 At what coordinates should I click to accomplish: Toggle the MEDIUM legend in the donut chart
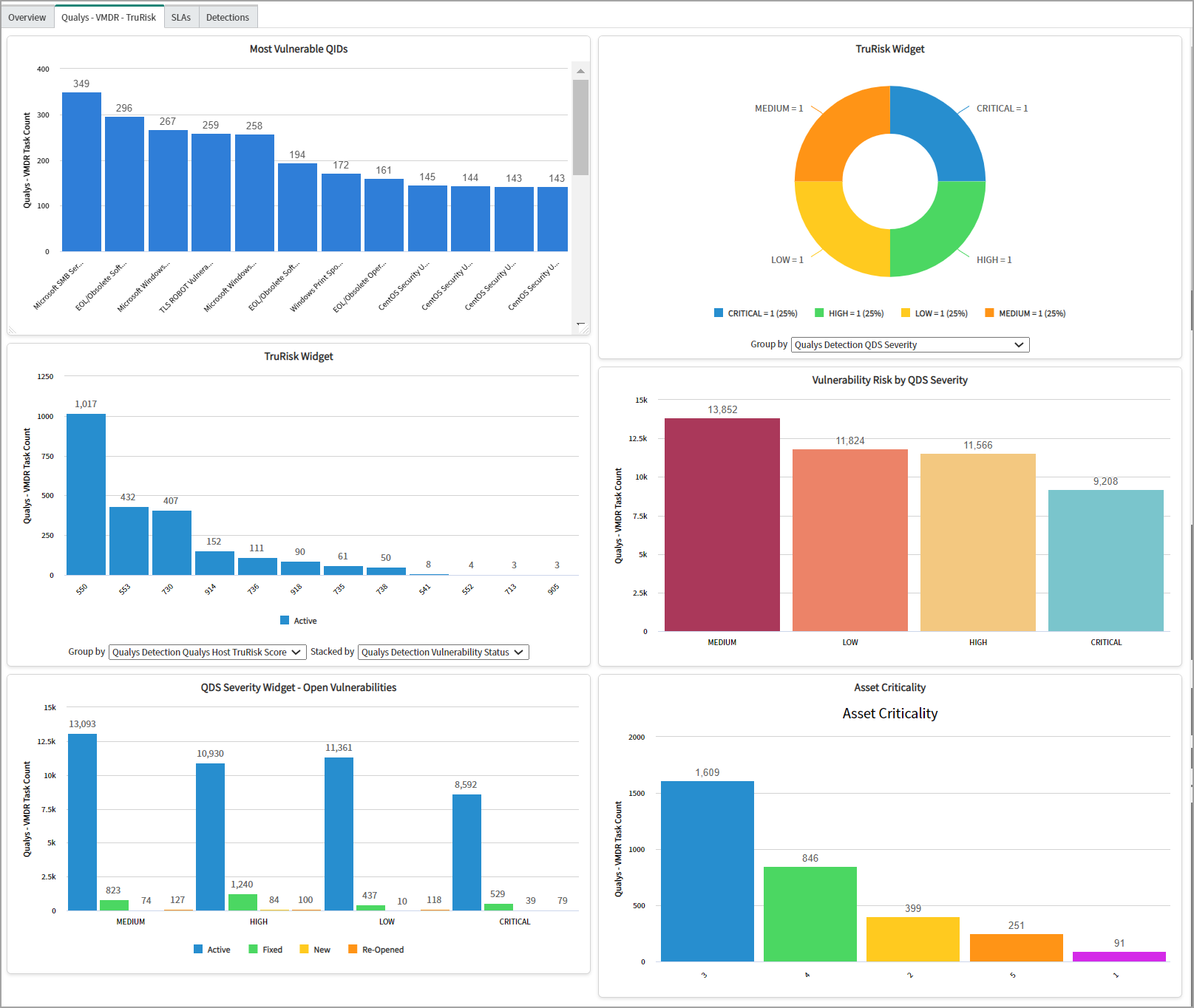point(1024,313)
